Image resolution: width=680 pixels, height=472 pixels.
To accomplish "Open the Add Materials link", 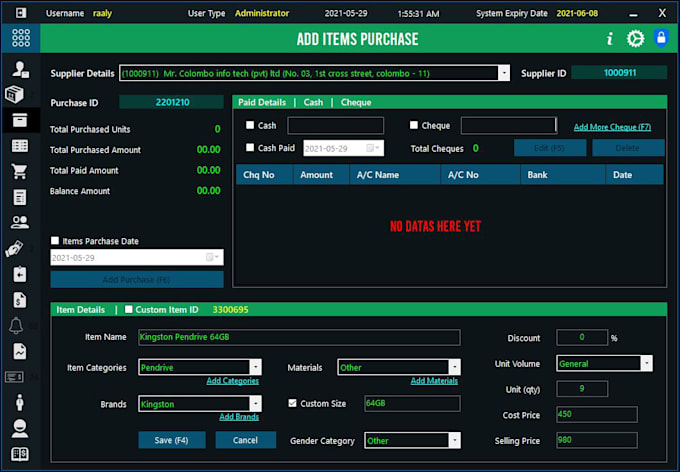I will click(434, 380).
